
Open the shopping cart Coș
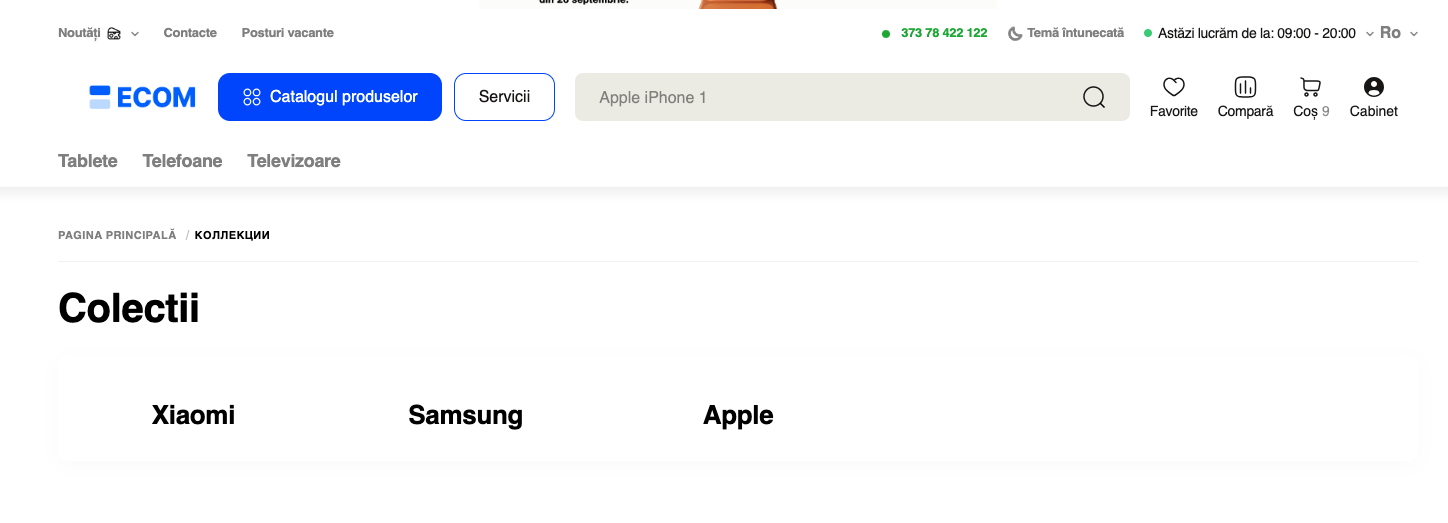pyautogui.click(x=1309, y=88)
